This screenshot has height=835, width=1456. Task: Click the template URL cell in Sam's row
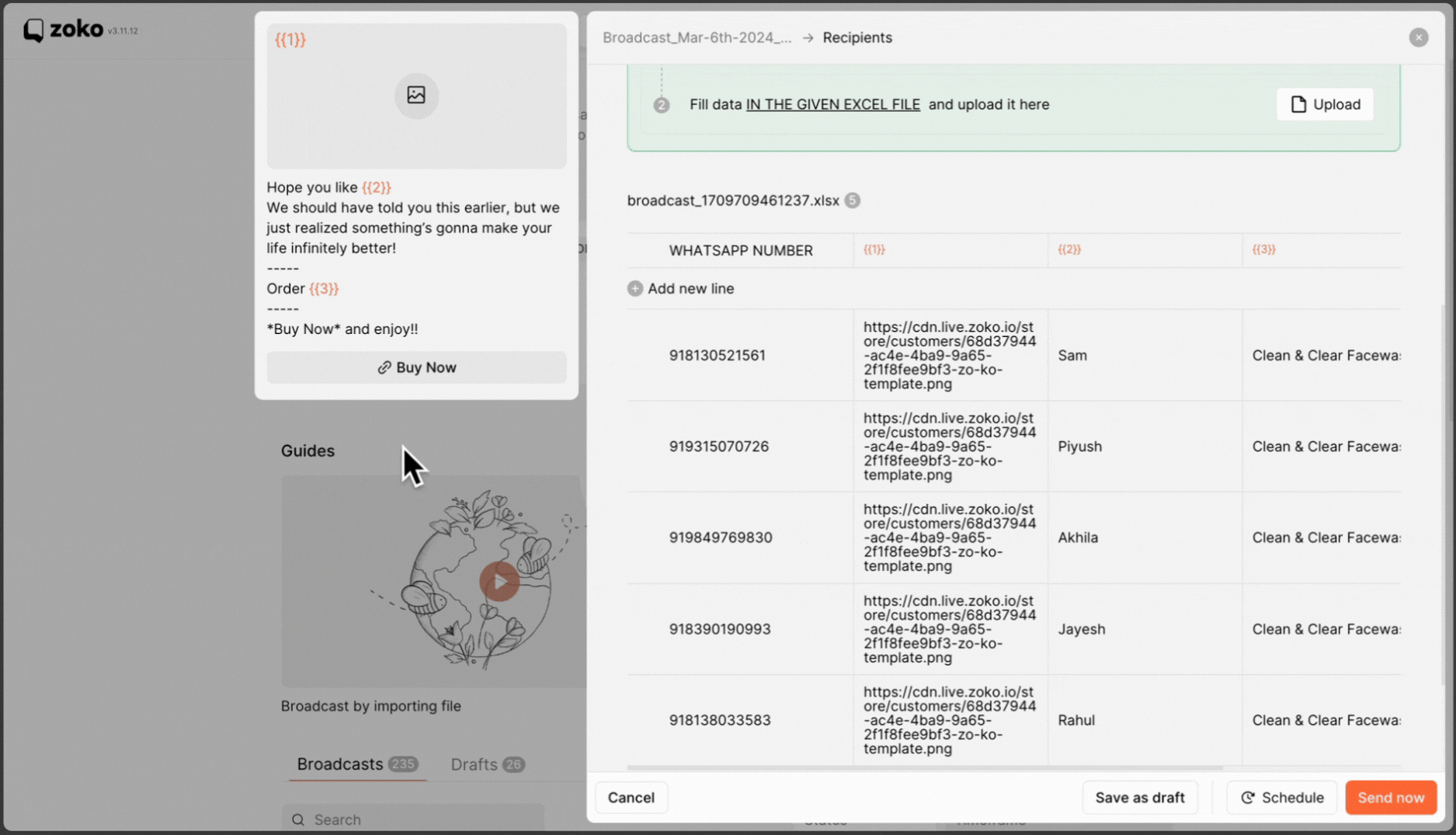pyautogui.click(x=950, y=355)
